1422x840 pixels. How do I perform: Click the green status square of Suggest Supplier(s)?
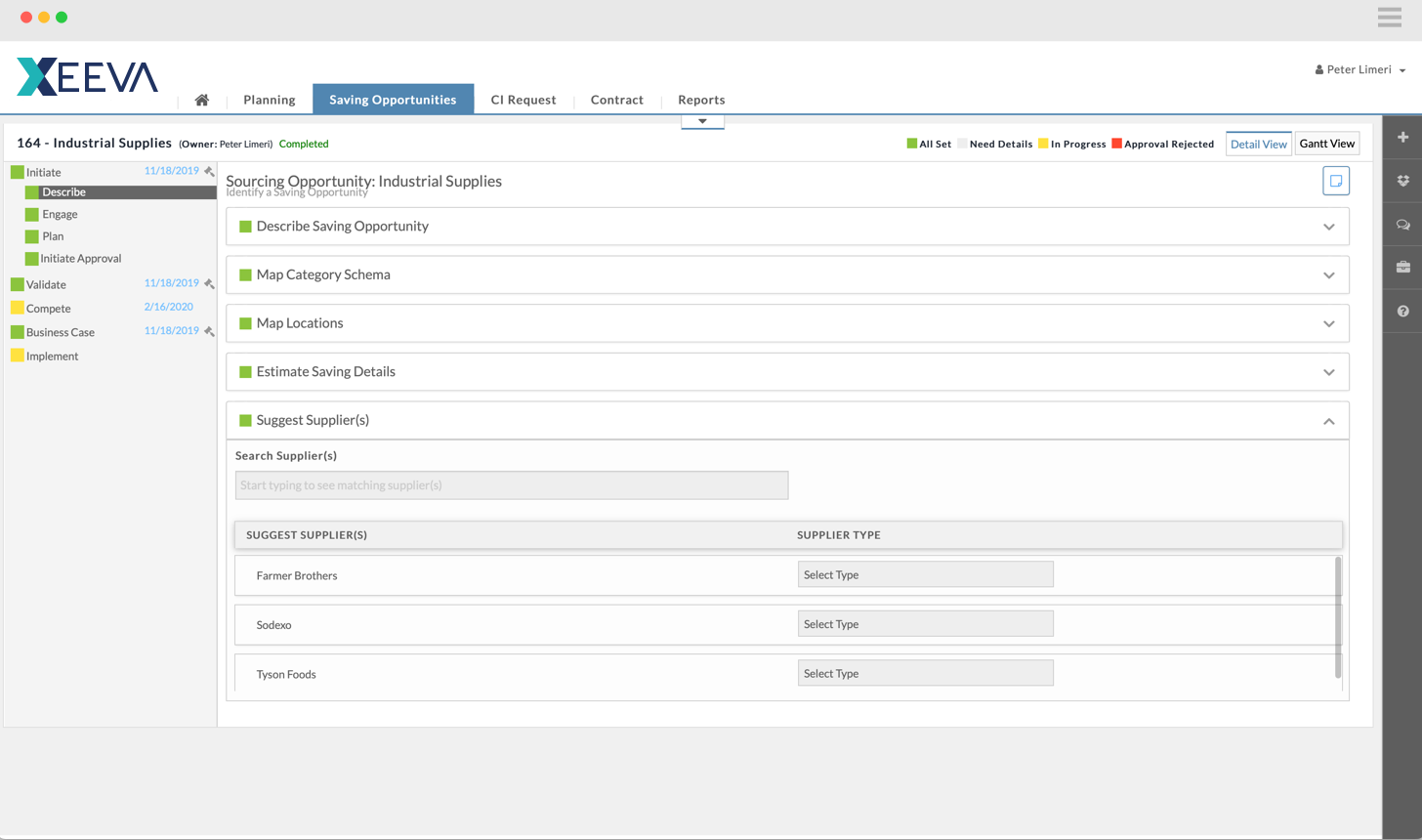coord(245,420)
